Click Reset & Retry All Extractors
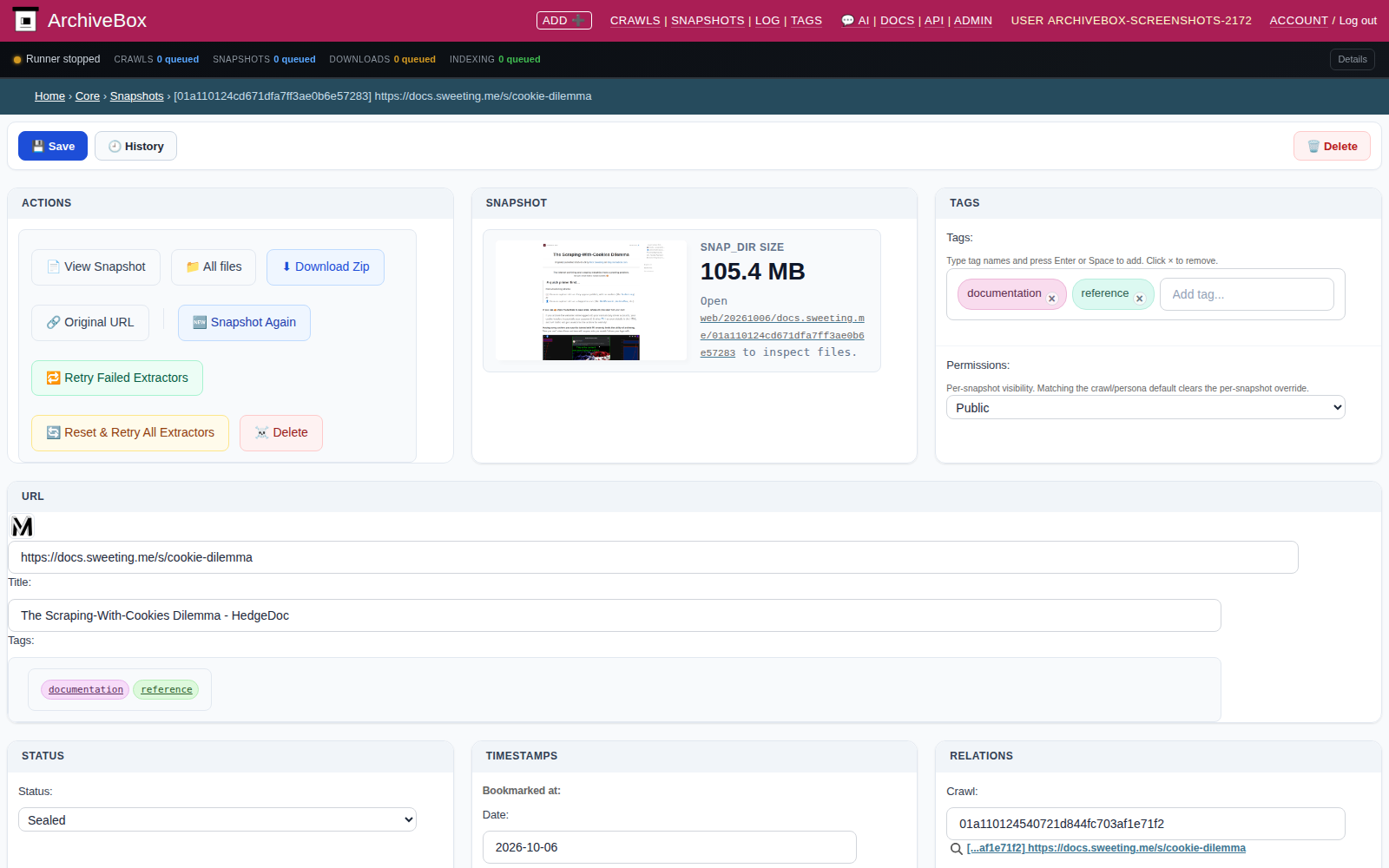Viewport: 1389px width, 868px height. (x=130, y=432)
